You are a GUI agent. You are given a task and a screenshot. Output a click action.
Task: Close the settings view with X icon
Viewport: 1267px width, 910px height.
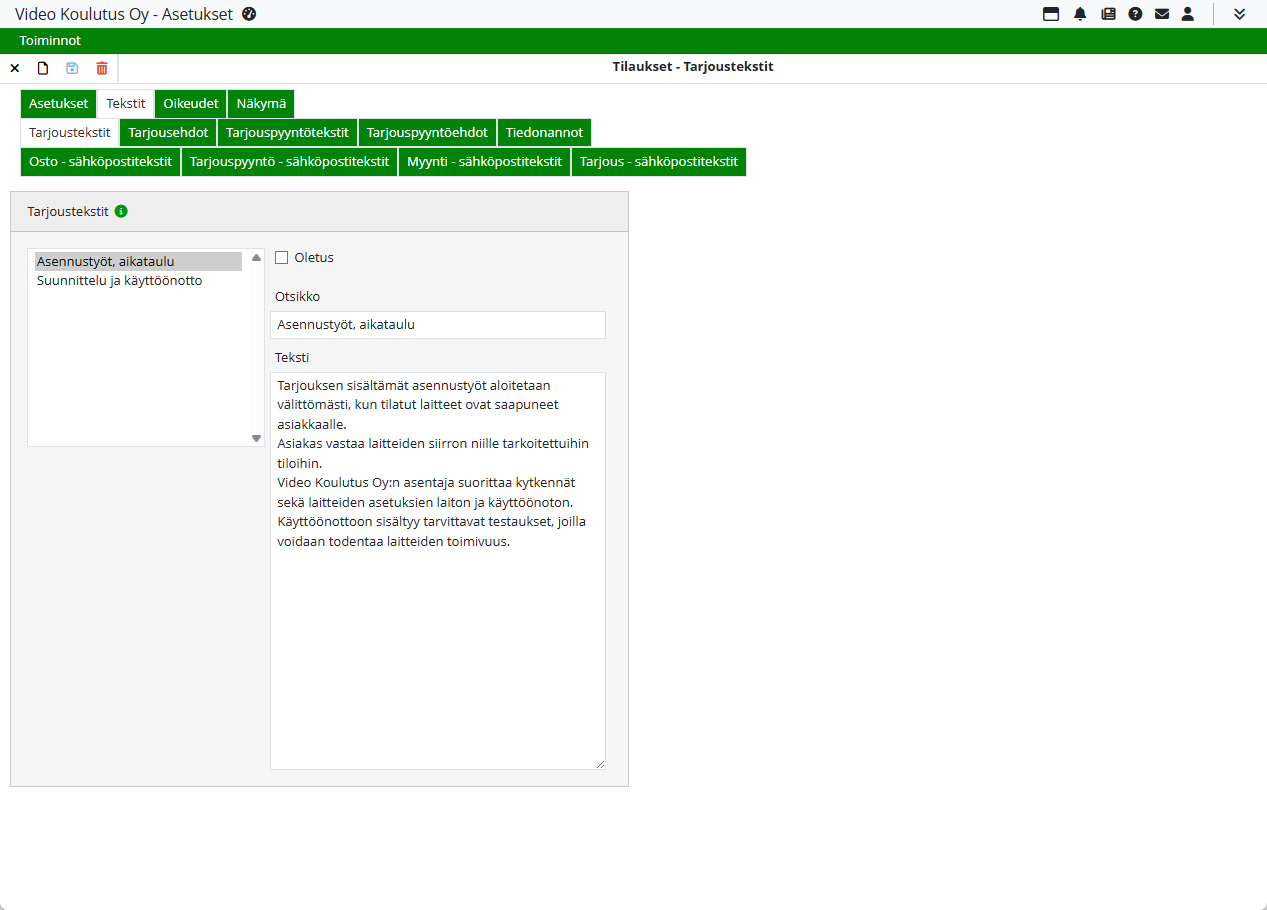point(15,68)
